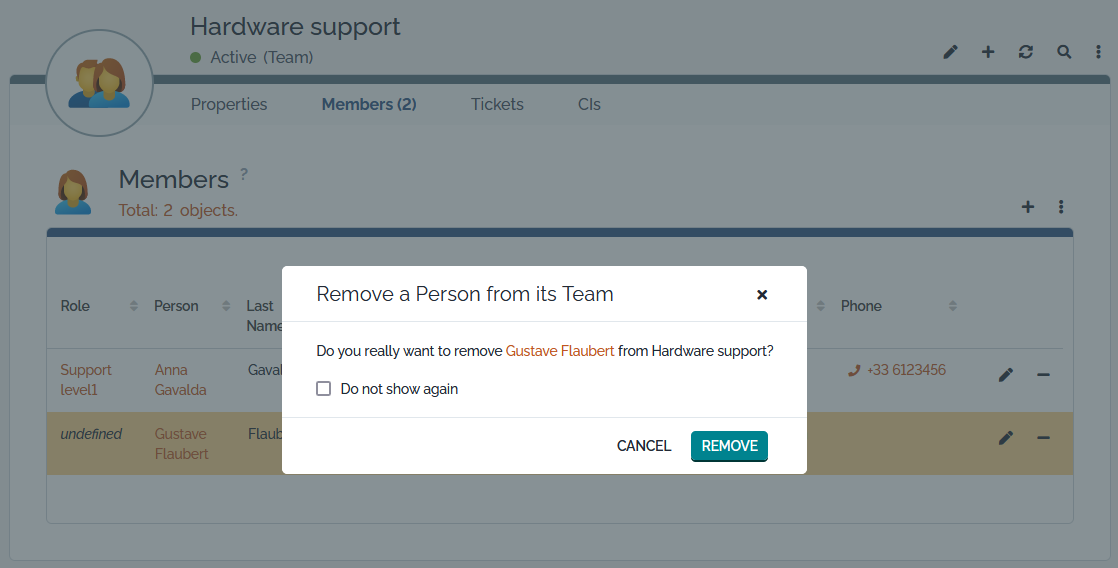Remove Anna Gavalda's row with minus icon

tap(1043, 375)
